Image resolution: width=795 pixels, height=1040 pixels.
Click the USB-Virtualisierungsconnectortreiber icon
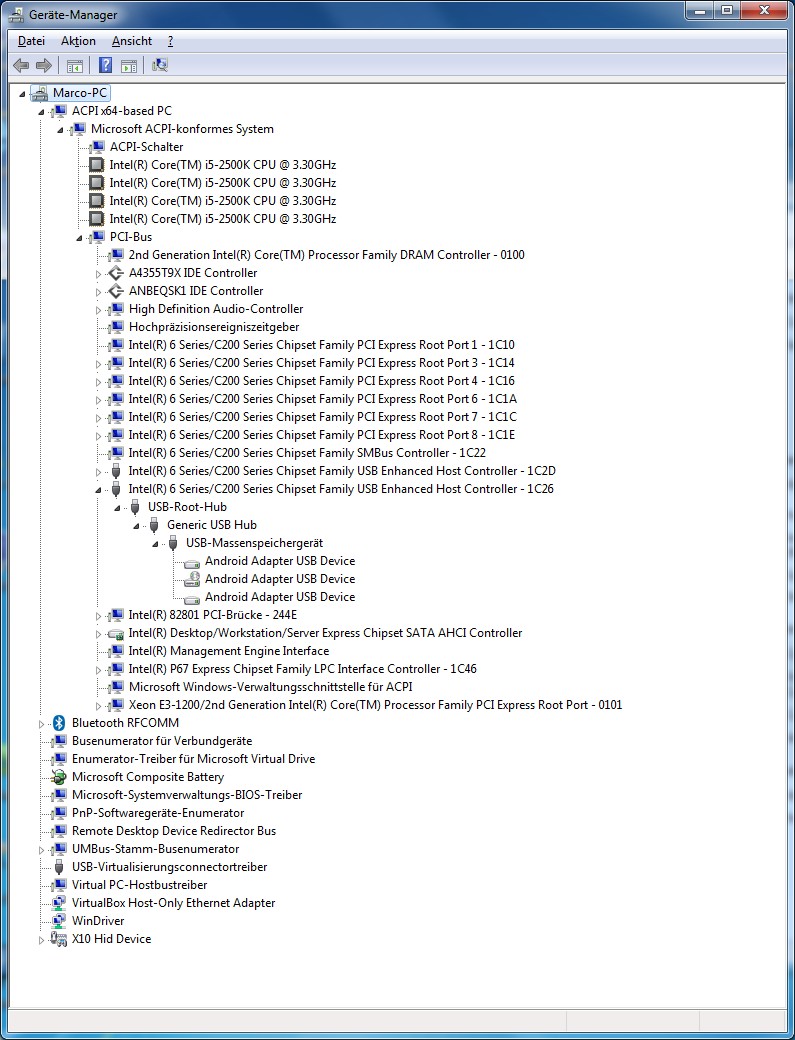point(59,867)
